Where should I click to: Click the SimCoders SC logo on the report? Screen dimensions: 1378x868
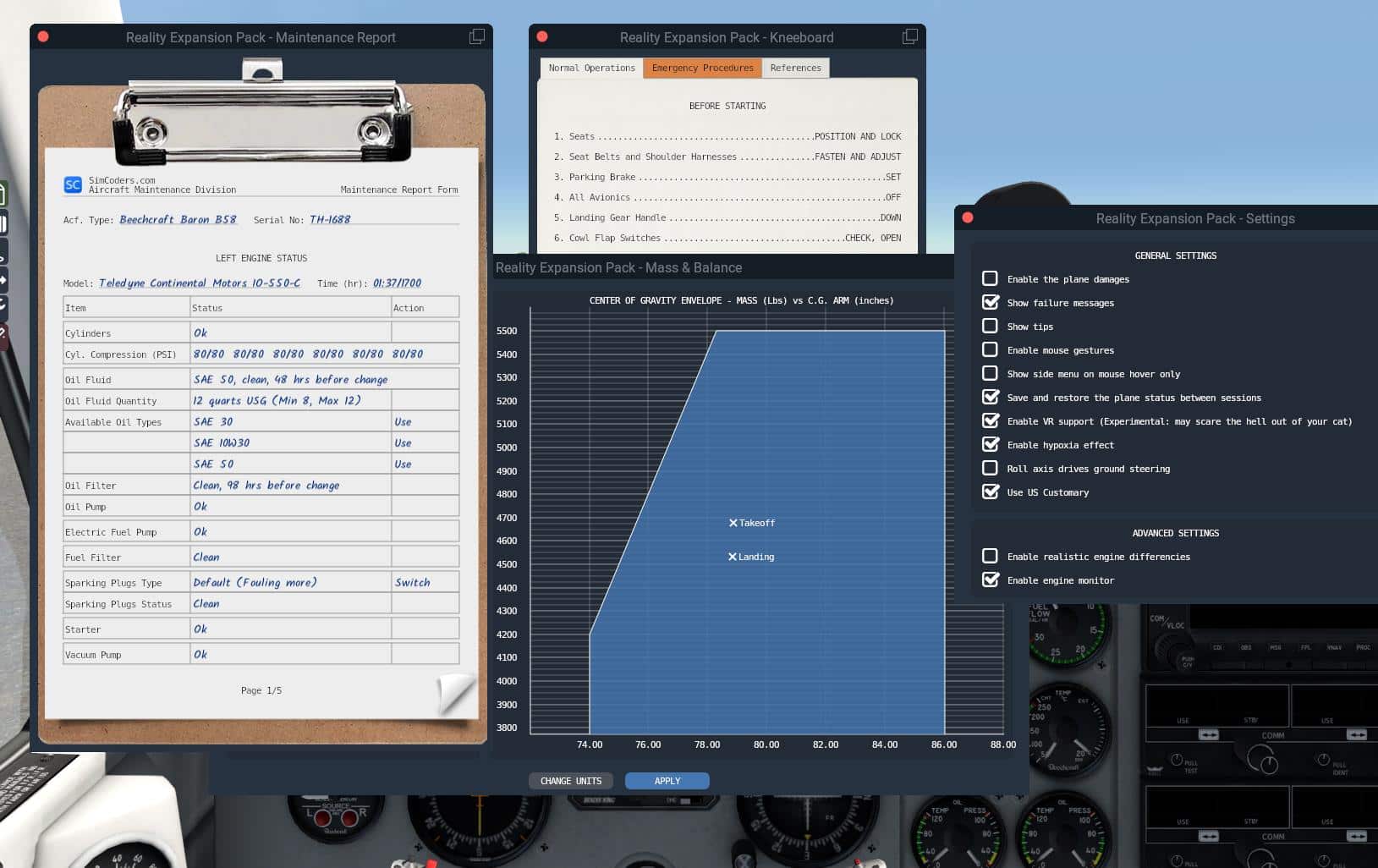(x=73, y=184)
